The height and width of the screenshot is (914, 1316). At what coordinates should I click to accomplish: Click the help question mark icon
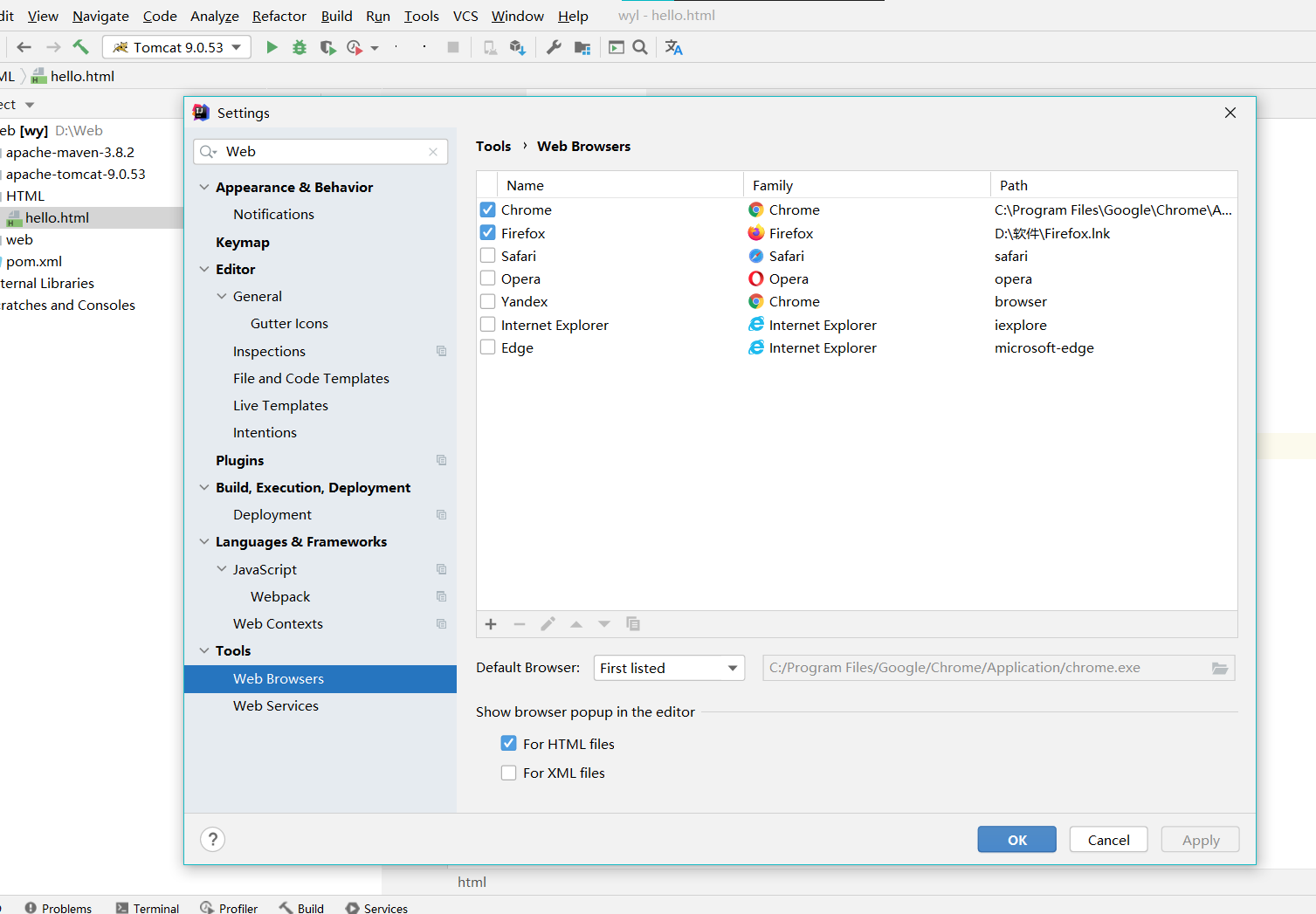point(213,840)
